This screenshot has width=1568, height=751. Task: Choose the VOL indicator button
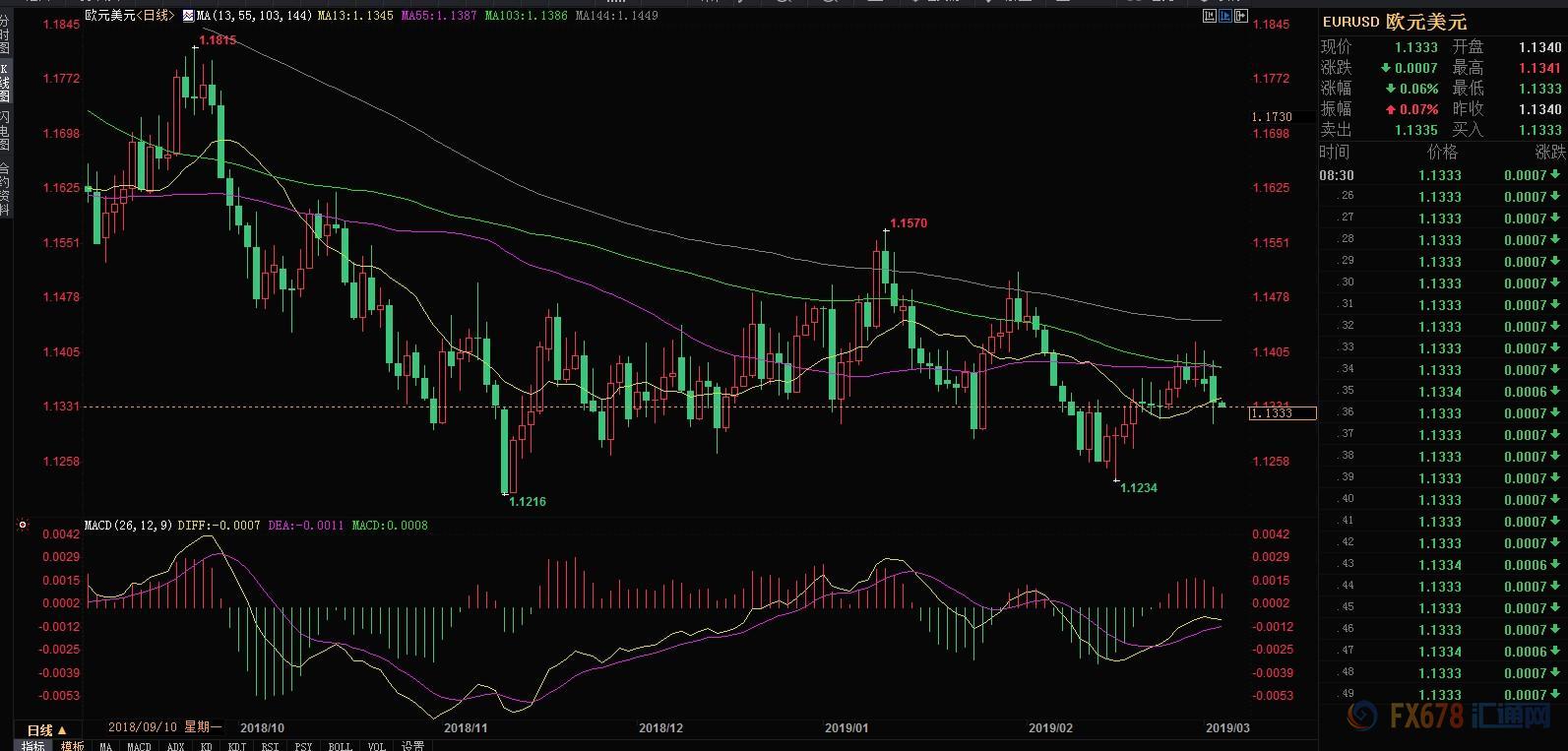[376, 746]
